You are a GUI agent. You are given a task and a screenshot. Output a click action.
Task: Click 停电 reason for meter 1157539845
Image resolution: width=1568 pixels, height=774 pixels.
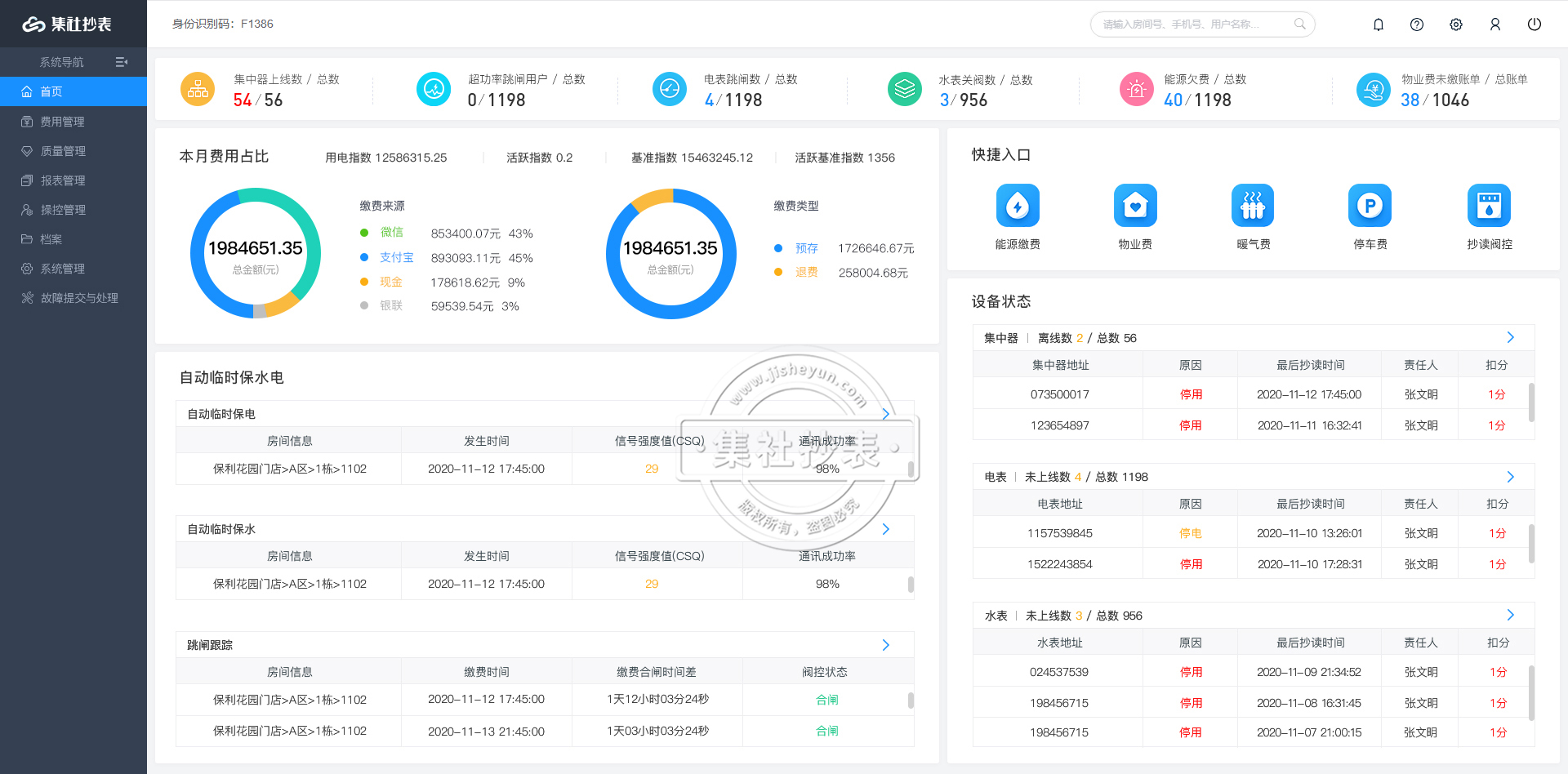click(1190, 533)
